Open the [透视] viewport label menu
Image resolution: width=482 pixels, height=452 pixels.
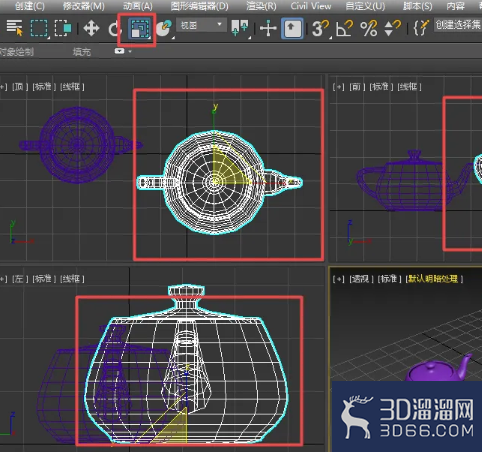[361, 279]
